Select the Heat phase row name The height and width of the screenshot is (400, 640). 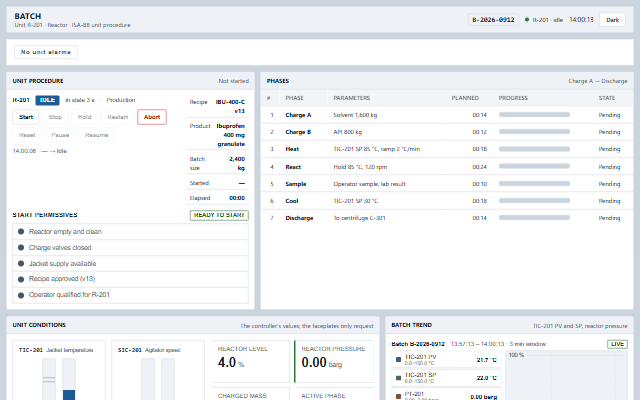click(x=292, y=149)
